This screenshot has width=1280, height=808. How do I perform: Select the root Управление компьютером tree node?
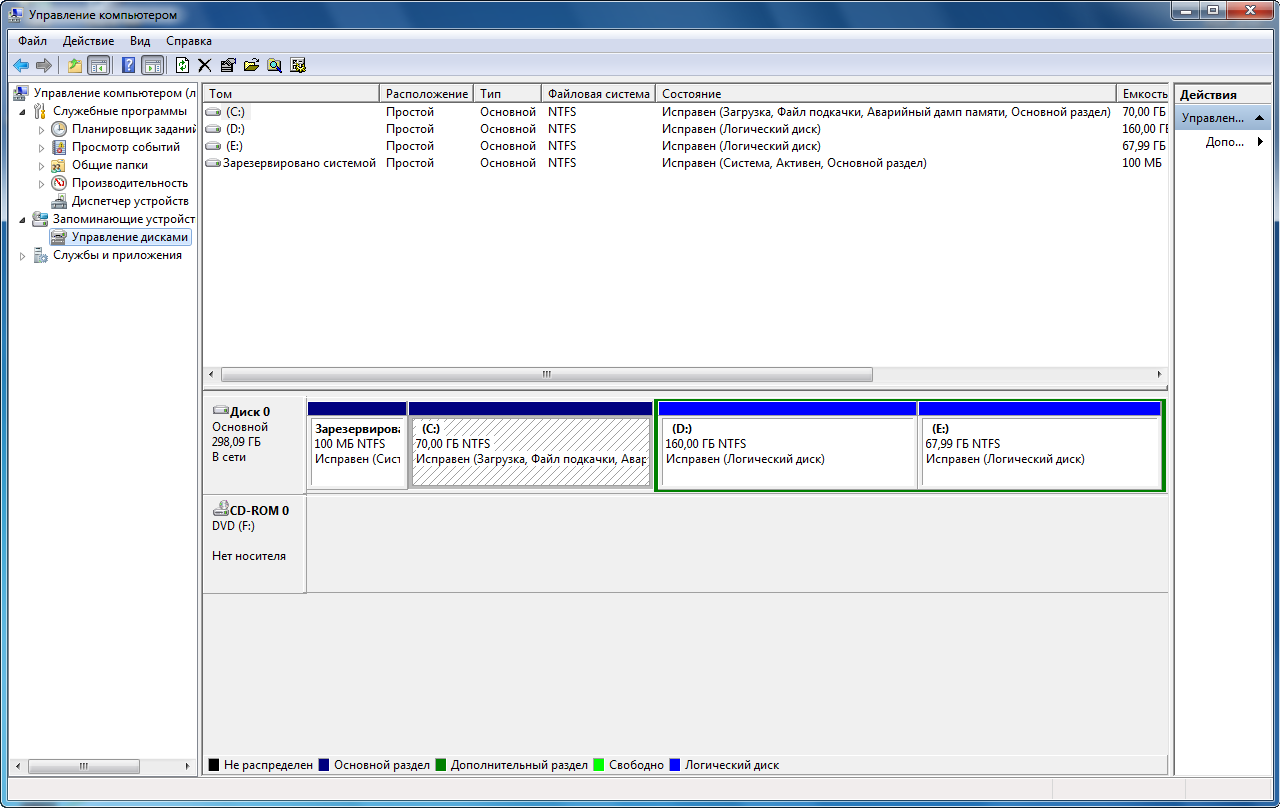pos(115,93)
